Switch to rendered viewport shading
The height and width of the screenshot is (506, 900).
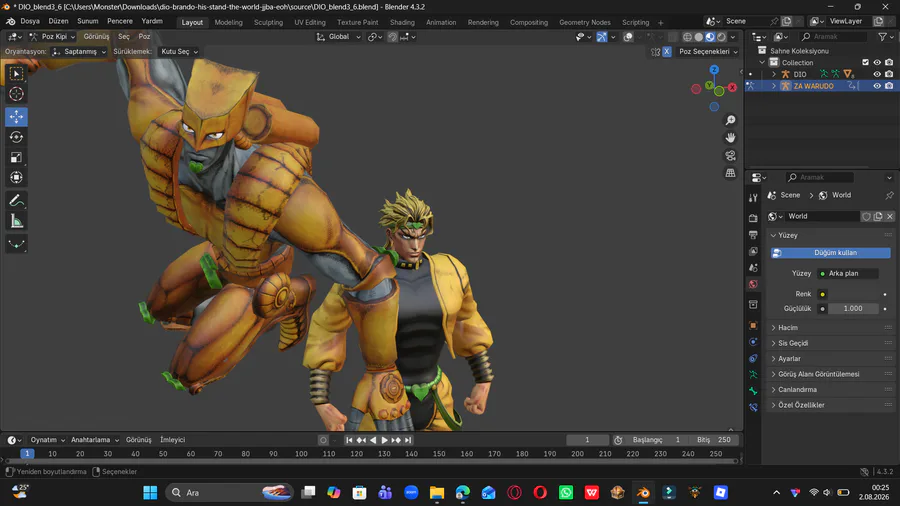pos(721,37)
